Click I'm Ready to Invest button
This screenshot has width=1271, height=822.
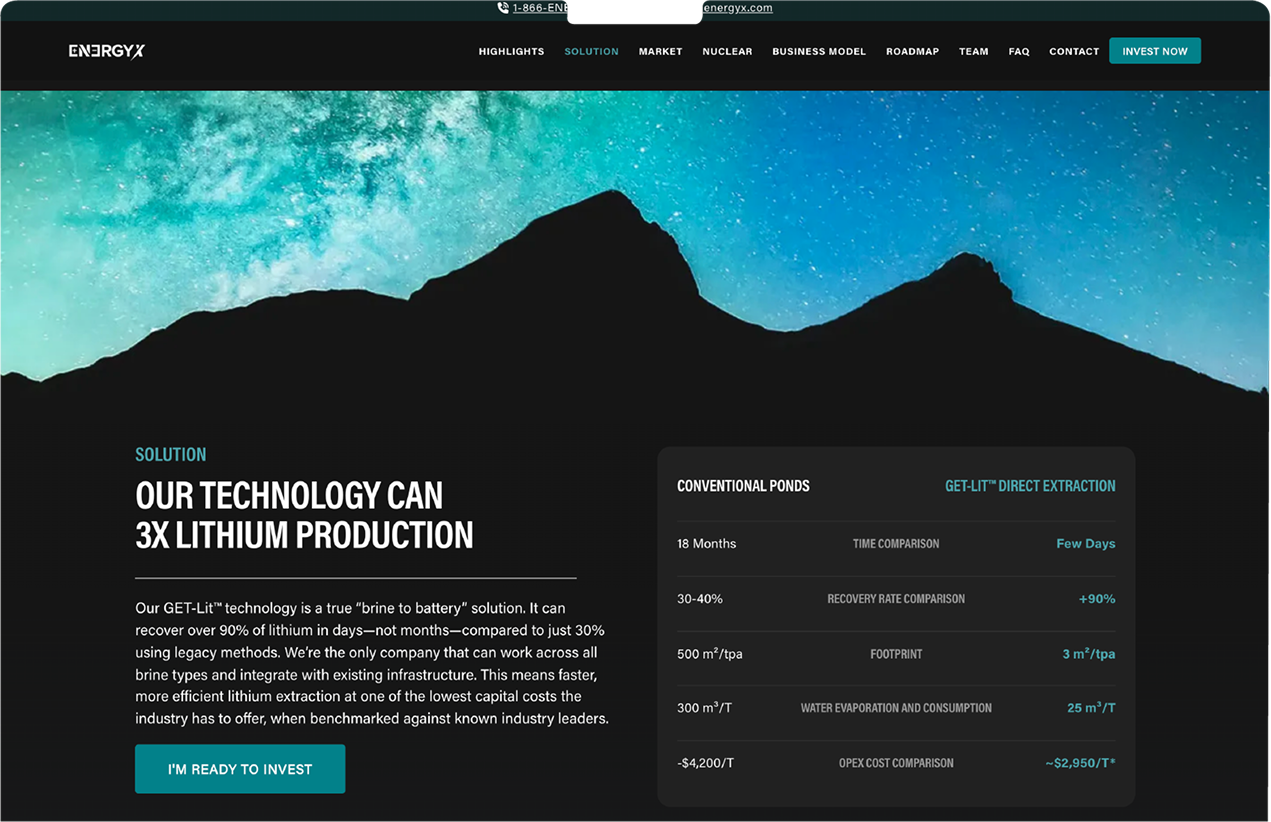coord(240,769)
